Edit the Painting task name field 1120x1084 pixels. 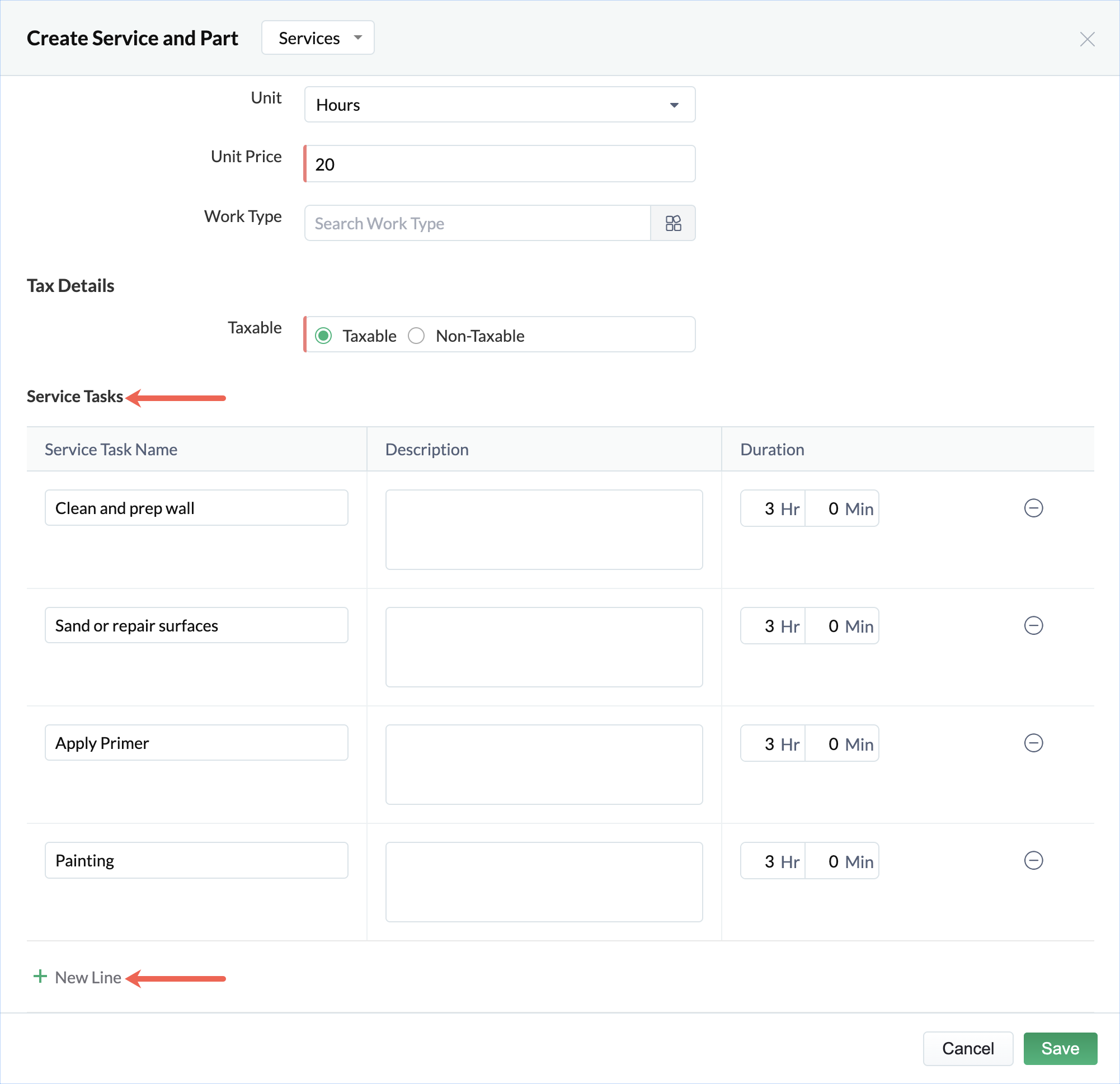click(x=196, y=860)
